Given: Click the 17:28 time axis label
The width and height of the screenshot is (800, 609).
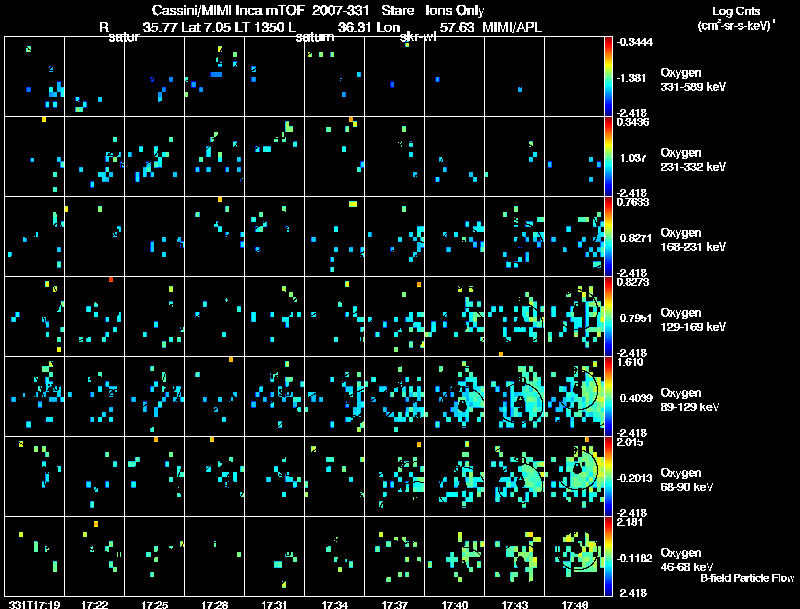Looking at the screenshot, I should (x=214, y=605).
